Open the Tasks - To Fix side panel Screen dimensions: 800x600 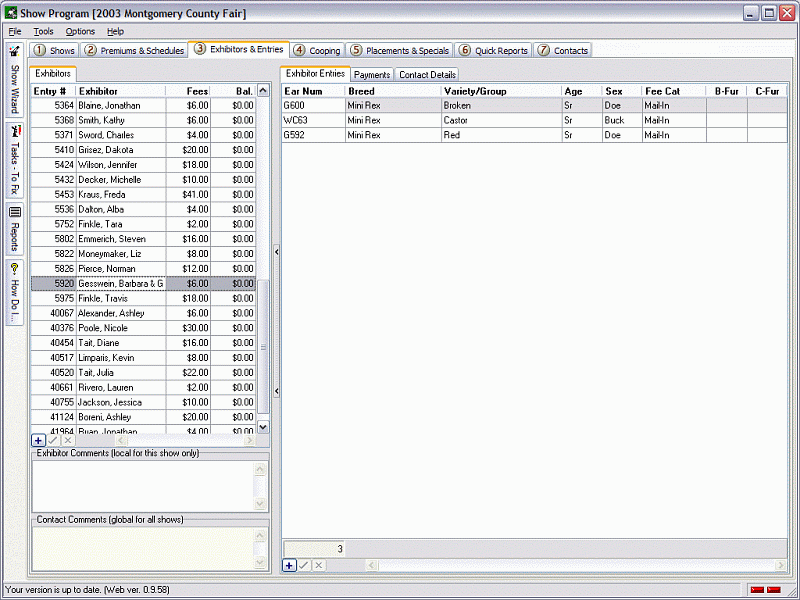click(x=14, y=160)
